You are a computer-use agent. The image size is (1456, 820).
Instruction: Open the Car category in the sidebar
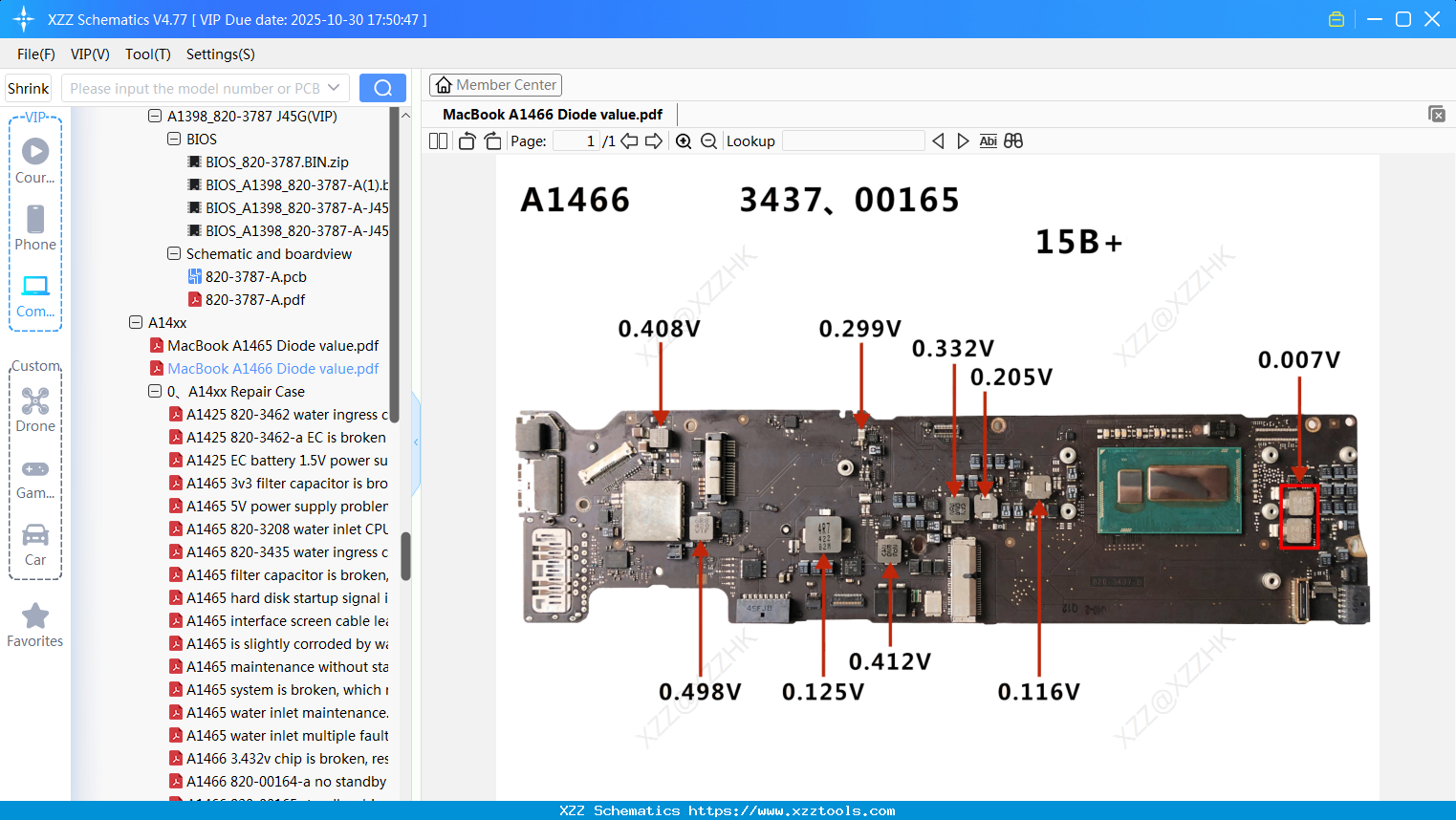pyautogui.click(x=35, y=544)
